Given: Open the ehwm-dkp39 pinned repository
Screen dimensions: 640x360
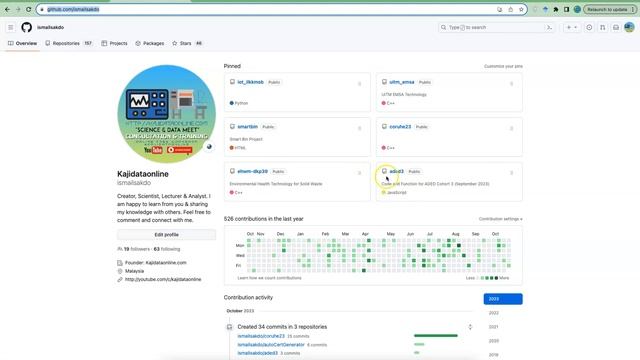Looking at the screenshot, I should tap(252, 171).
